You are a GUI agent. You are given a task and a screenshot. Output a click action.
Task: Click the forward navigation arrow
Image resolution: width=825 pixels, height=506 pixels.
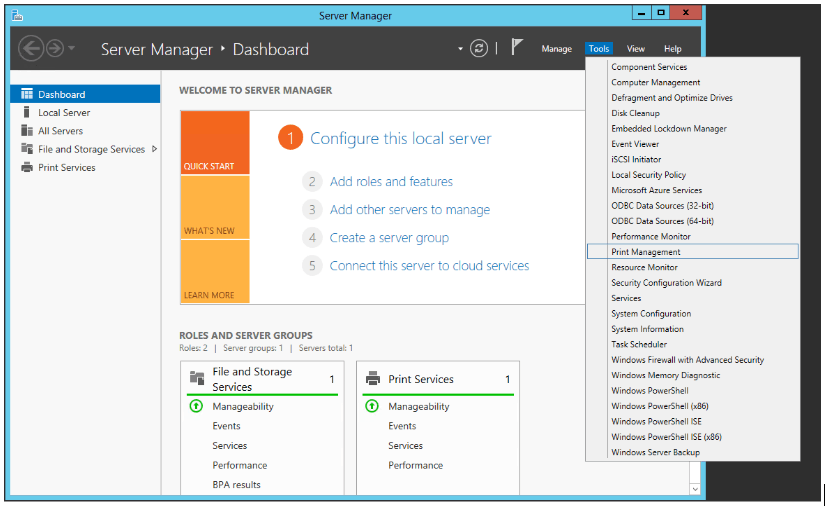coord(55,48)
